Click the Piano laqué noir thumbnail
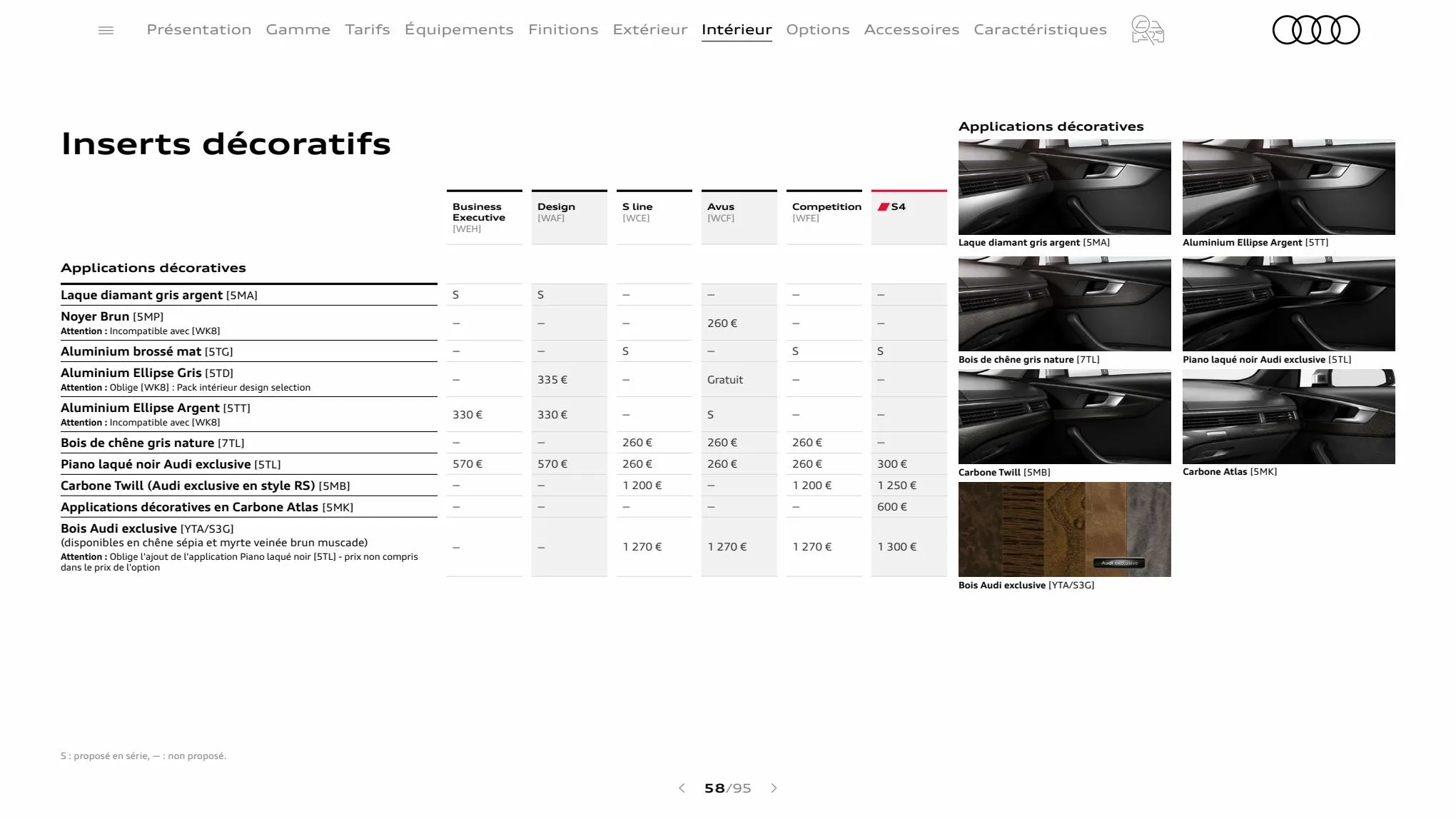 1288,304
